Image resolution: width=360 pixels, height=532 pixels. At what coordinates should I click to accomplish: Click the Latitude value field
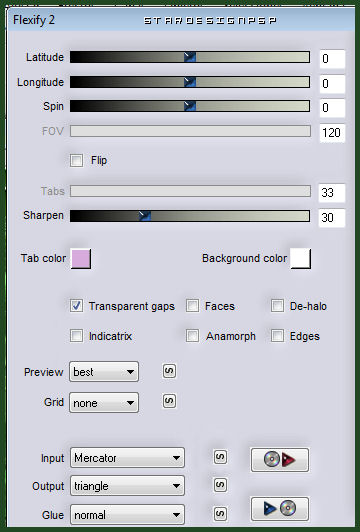coord(332,59)
